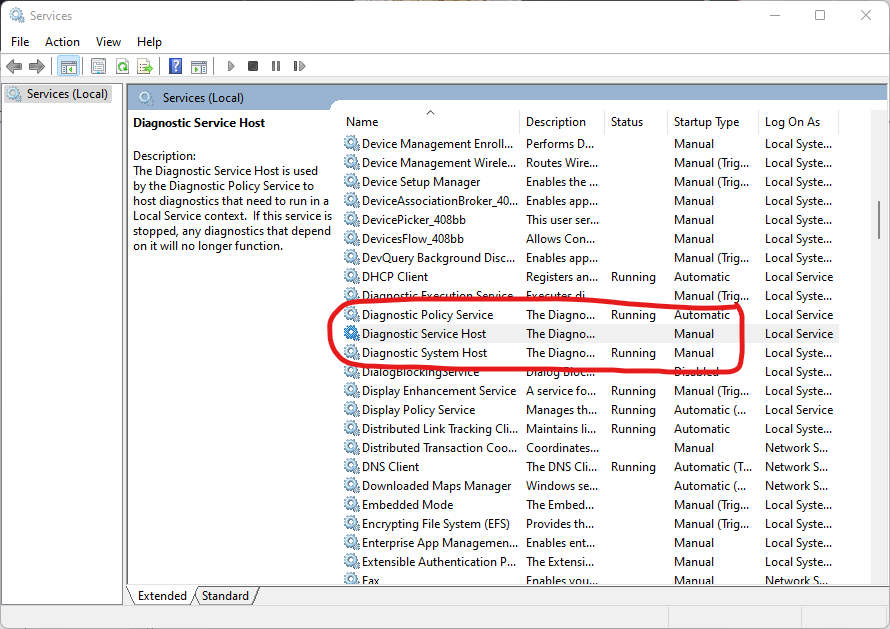This screenshot has height=629, width=890.
Task: Click the gear icon of Display Enhancement Service
Action: 352,391
